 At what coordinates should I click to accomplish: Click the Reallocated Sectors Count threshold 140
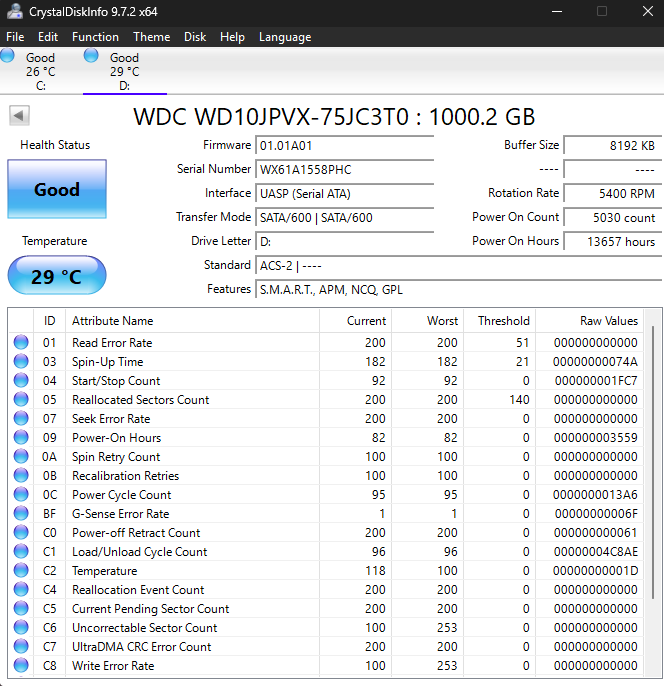519,399
